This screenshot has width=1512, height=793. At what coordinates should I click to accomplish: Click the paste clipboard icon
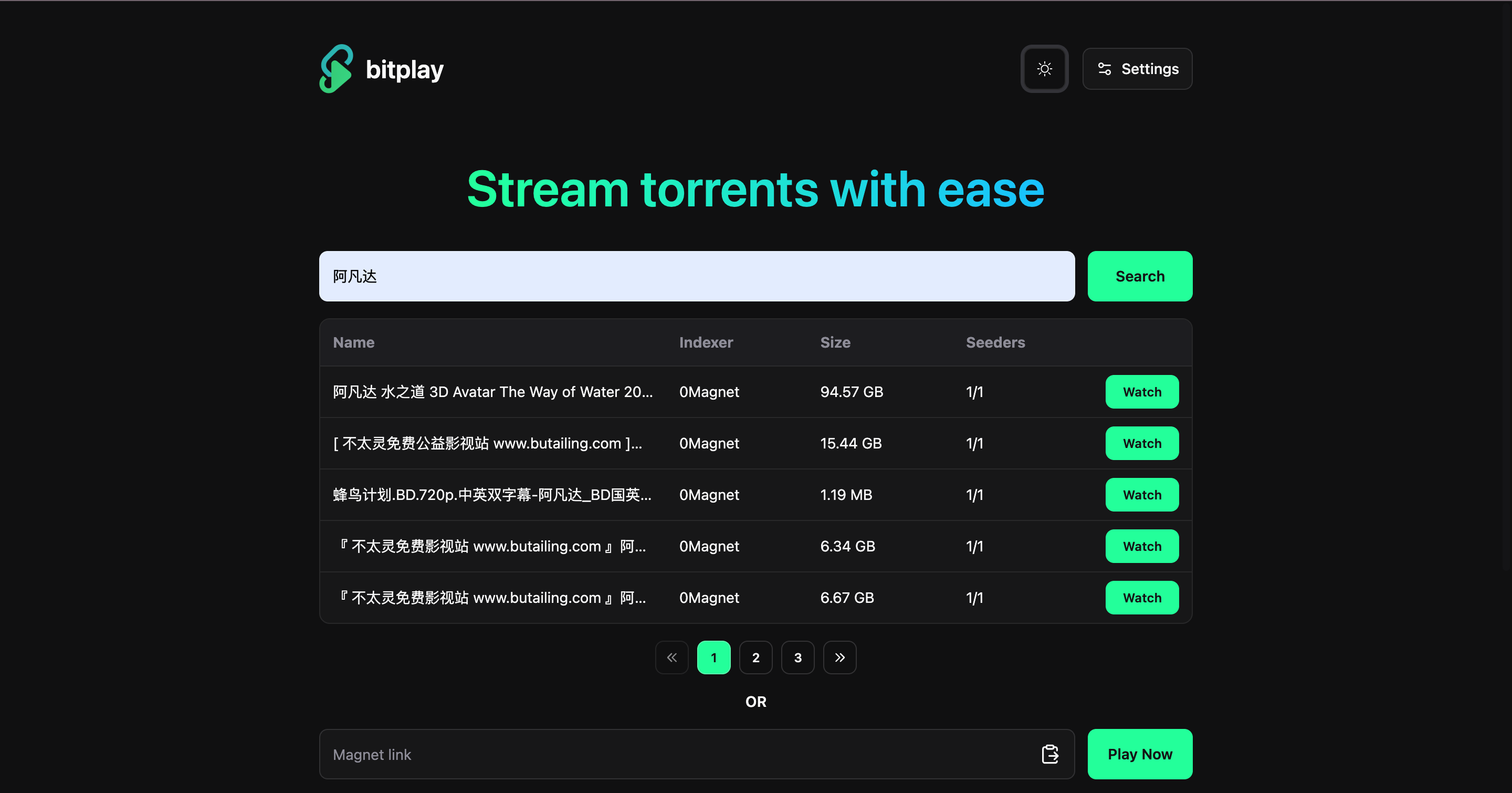tap(1049, 754)
